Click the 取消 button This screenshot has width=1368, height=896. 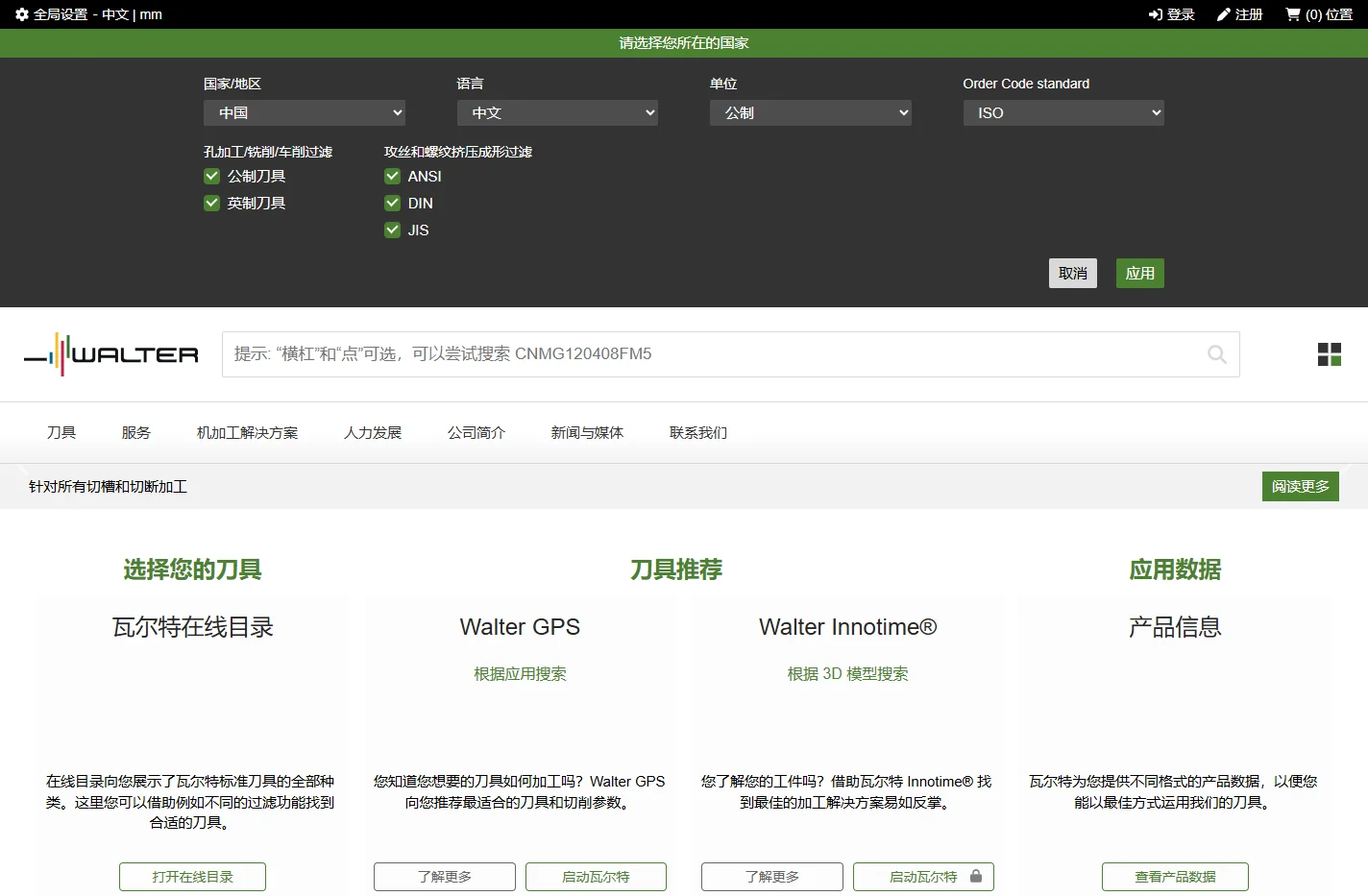1073,274
